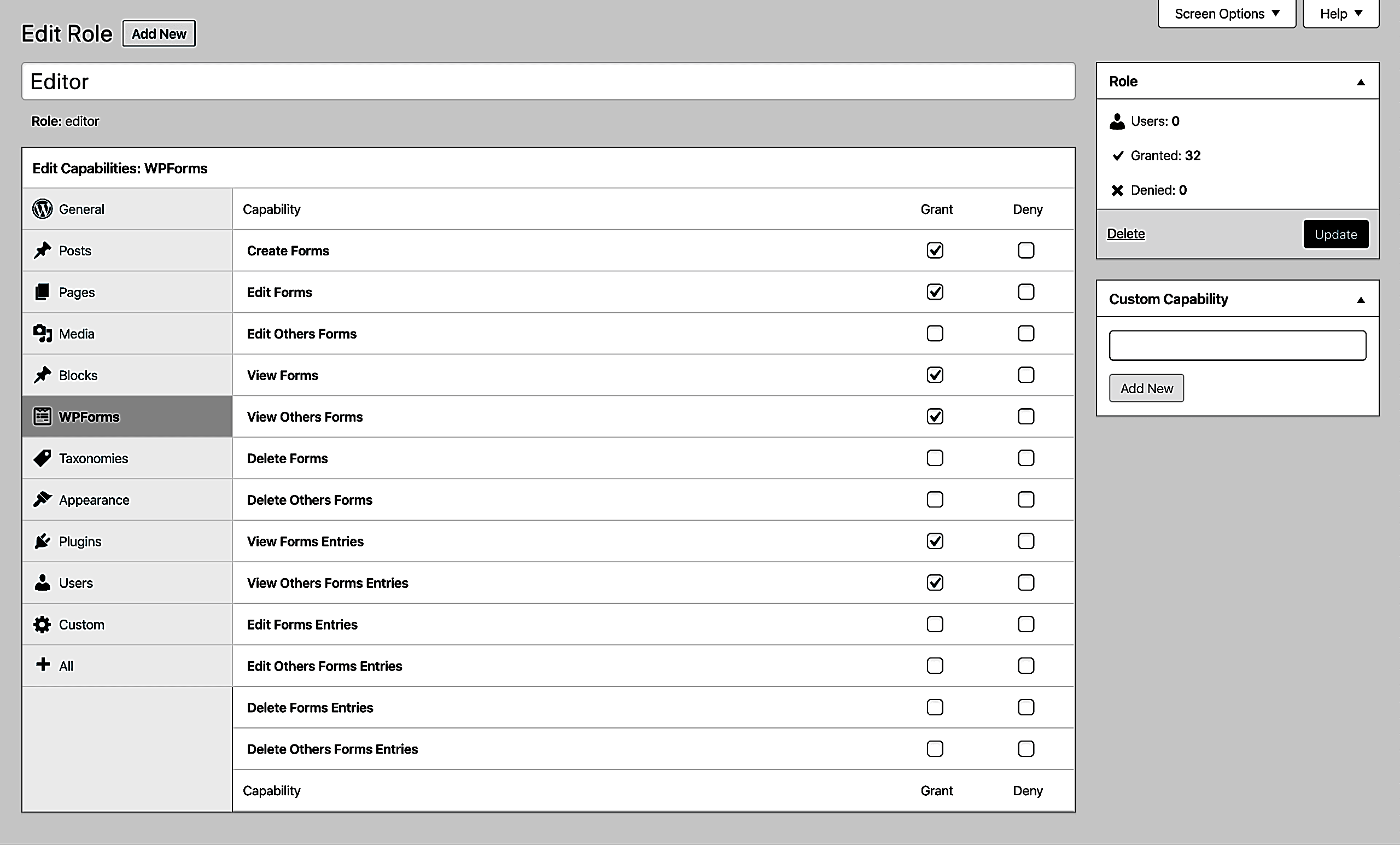Grant the Delete Forms capability
Image resolution: width=1400 pixels, height=845 pixels.
click(x=935, y=457)
